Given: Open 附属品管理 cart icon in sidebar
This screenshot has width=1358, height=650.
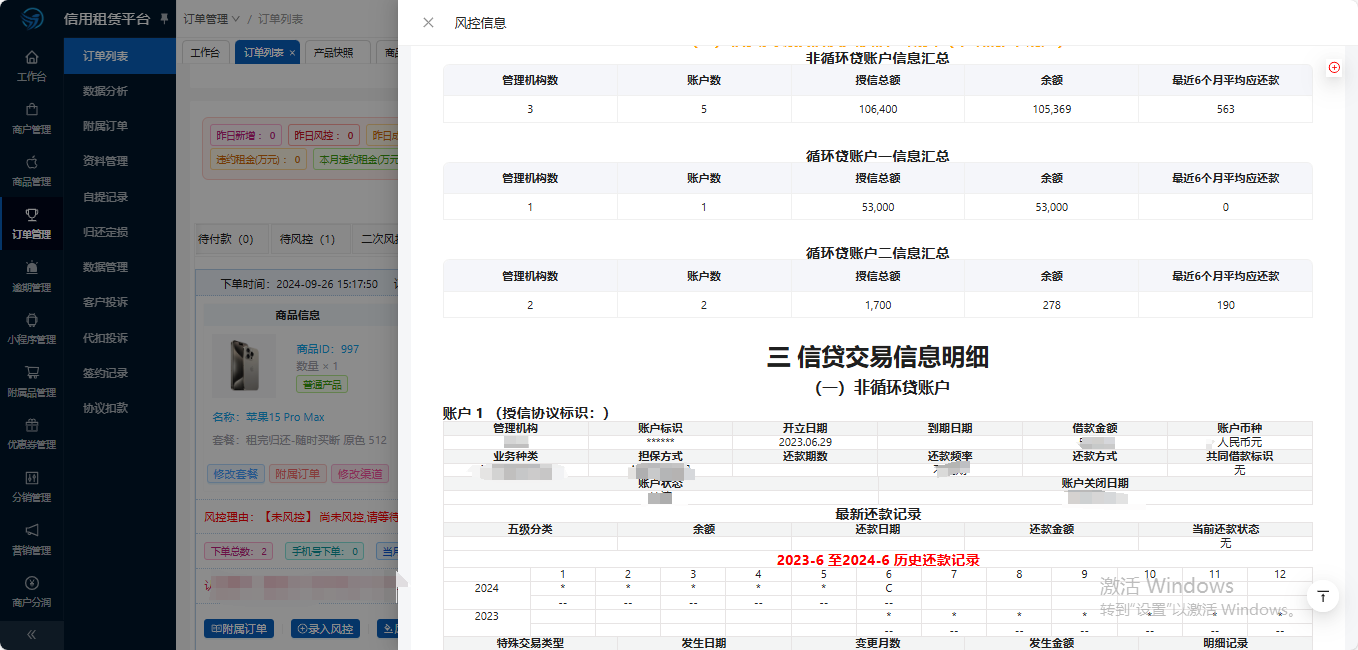Looking at the screenshot, I should 32,373.
